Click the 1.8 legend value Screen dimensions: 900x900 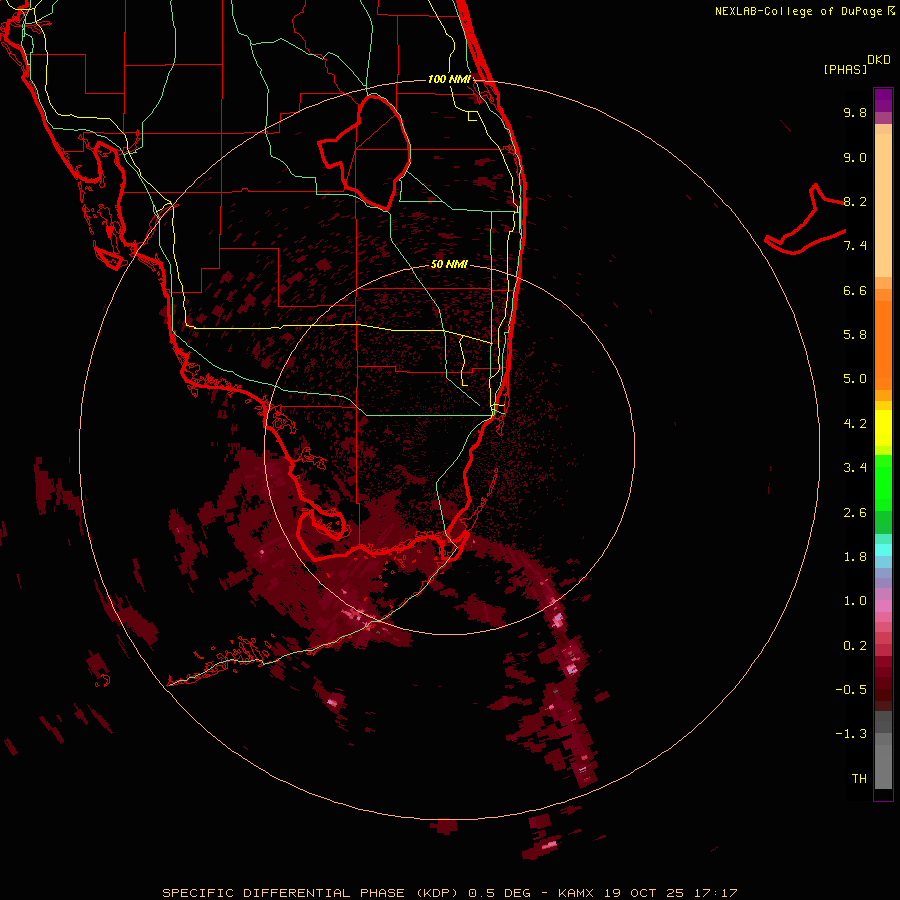coord(855,557)
